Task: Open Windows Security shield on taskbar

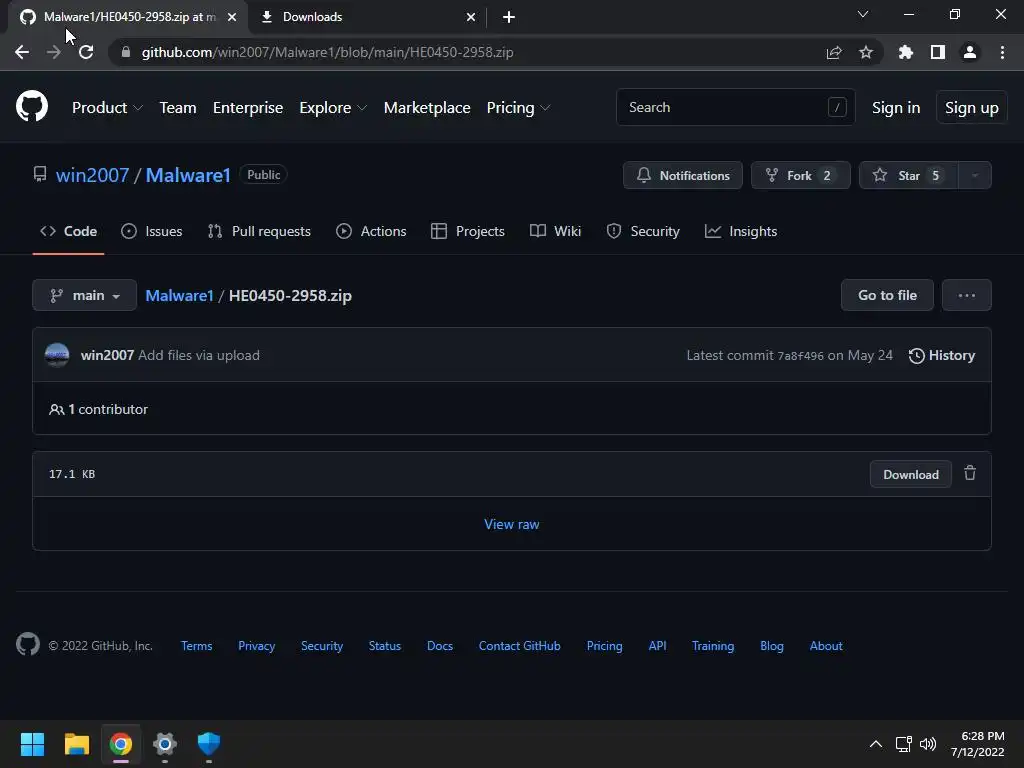Action: point(209,744)
